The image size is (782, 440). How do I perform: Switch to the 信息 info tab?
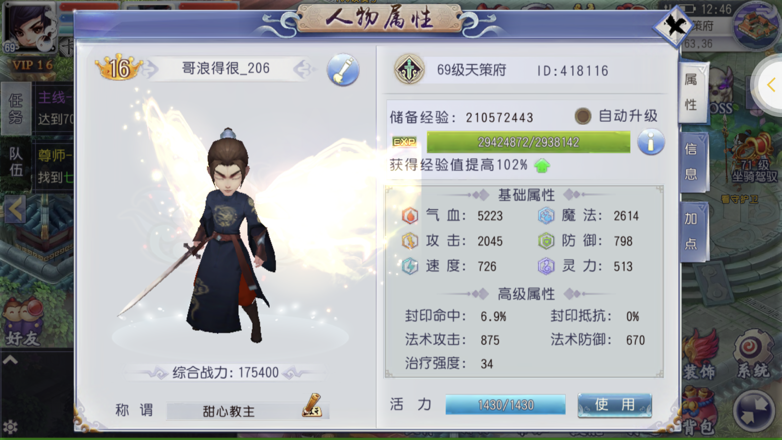coord(692,161)
